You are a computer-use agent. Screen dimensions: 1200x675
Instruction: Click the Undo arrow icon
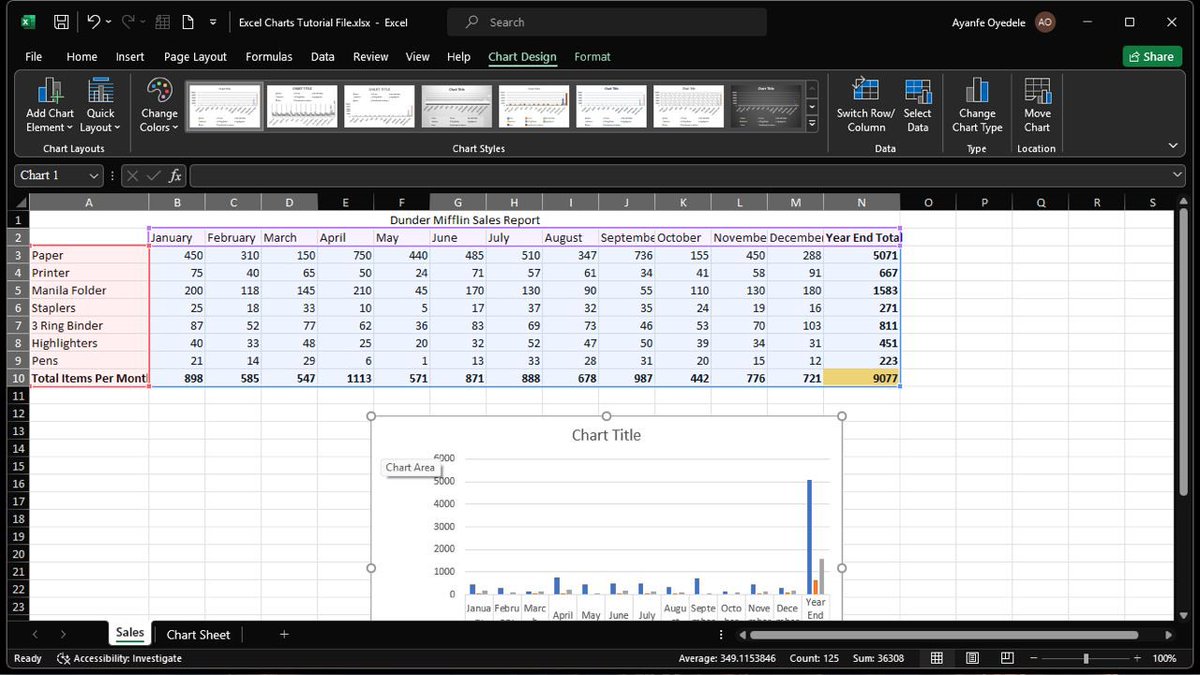93,21
